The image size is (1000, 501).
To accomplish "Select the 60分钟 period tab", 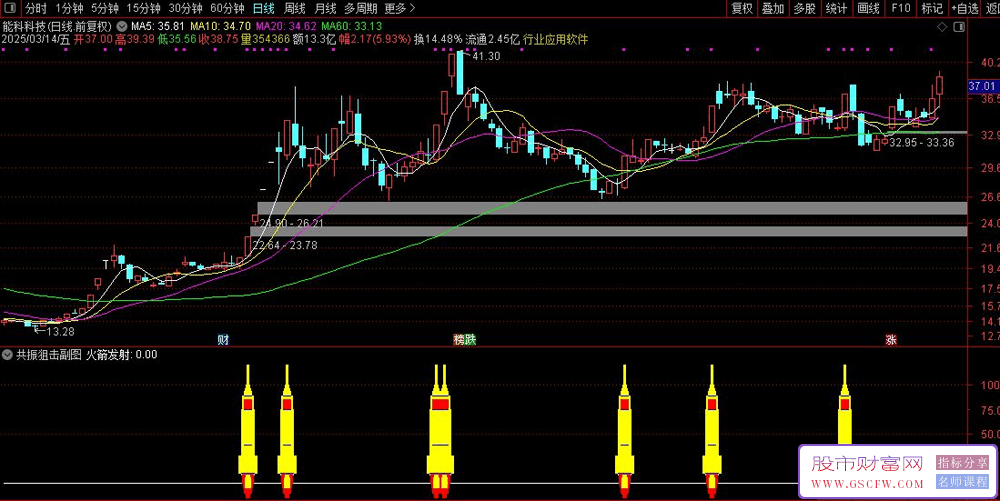I will 228,8.
